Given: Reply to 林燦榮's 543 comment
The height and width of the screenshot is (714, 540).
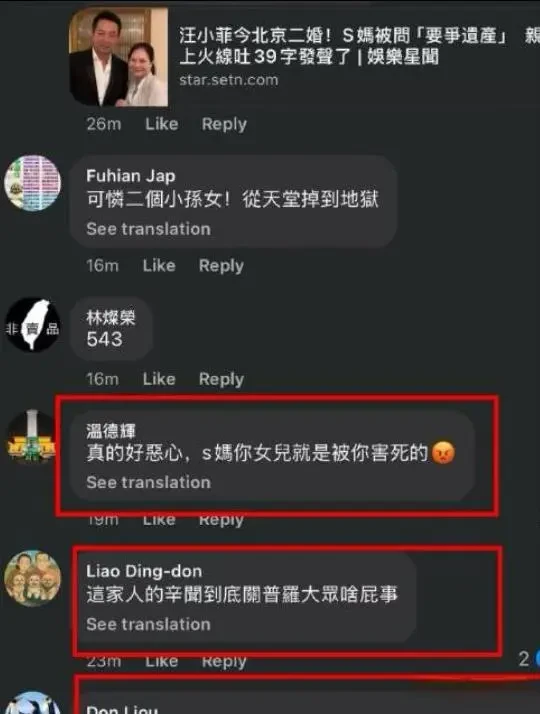Looking at the screenshot, I should (221, 379).
